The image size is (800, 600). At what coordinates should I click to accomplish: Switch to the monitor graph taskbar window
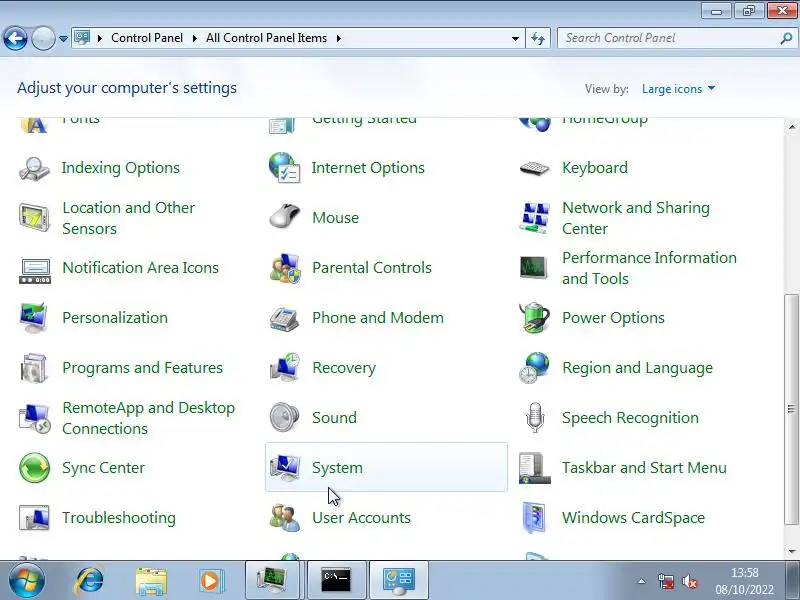274,580
